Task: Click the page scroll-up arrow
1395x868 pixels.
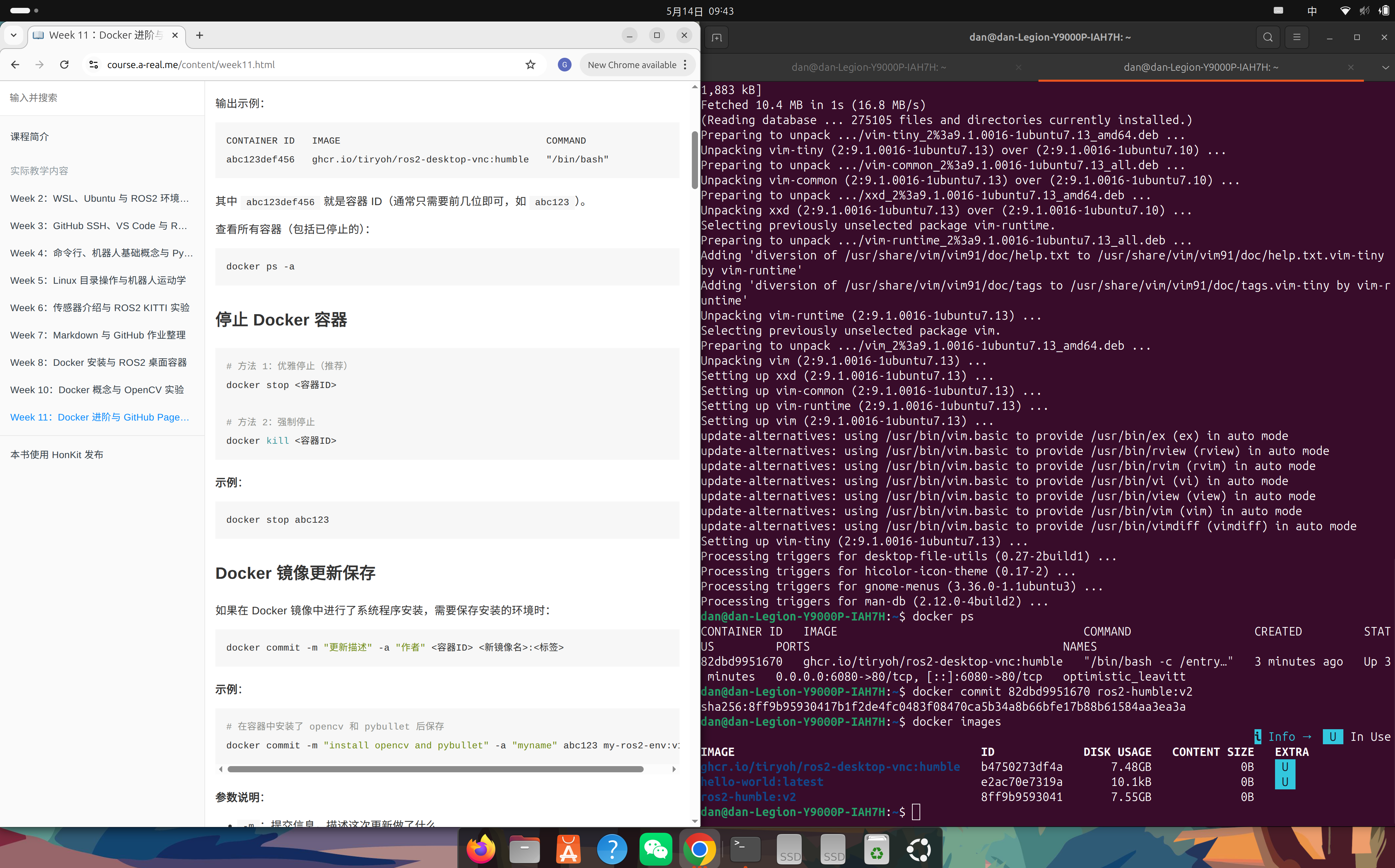Action: (694, 87)
